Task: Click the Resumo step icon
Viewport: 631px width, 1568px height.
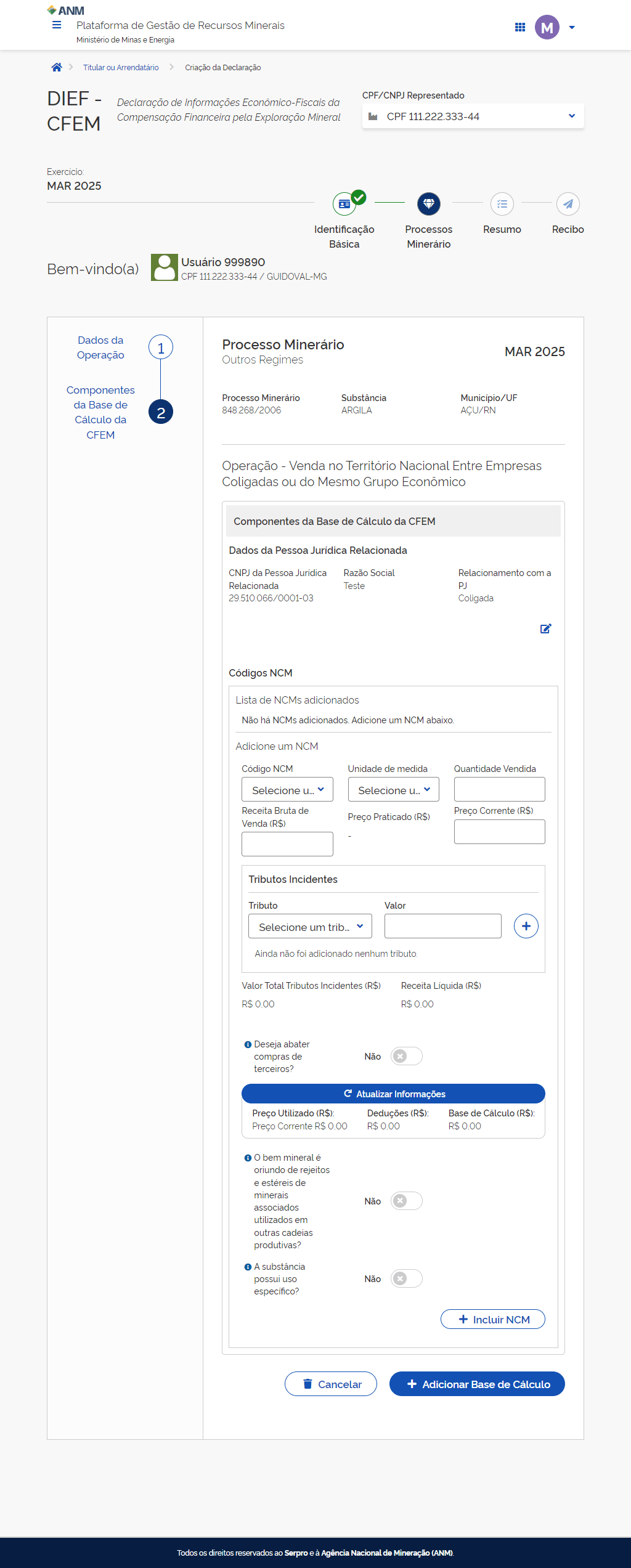Action: tap(502, 204)
